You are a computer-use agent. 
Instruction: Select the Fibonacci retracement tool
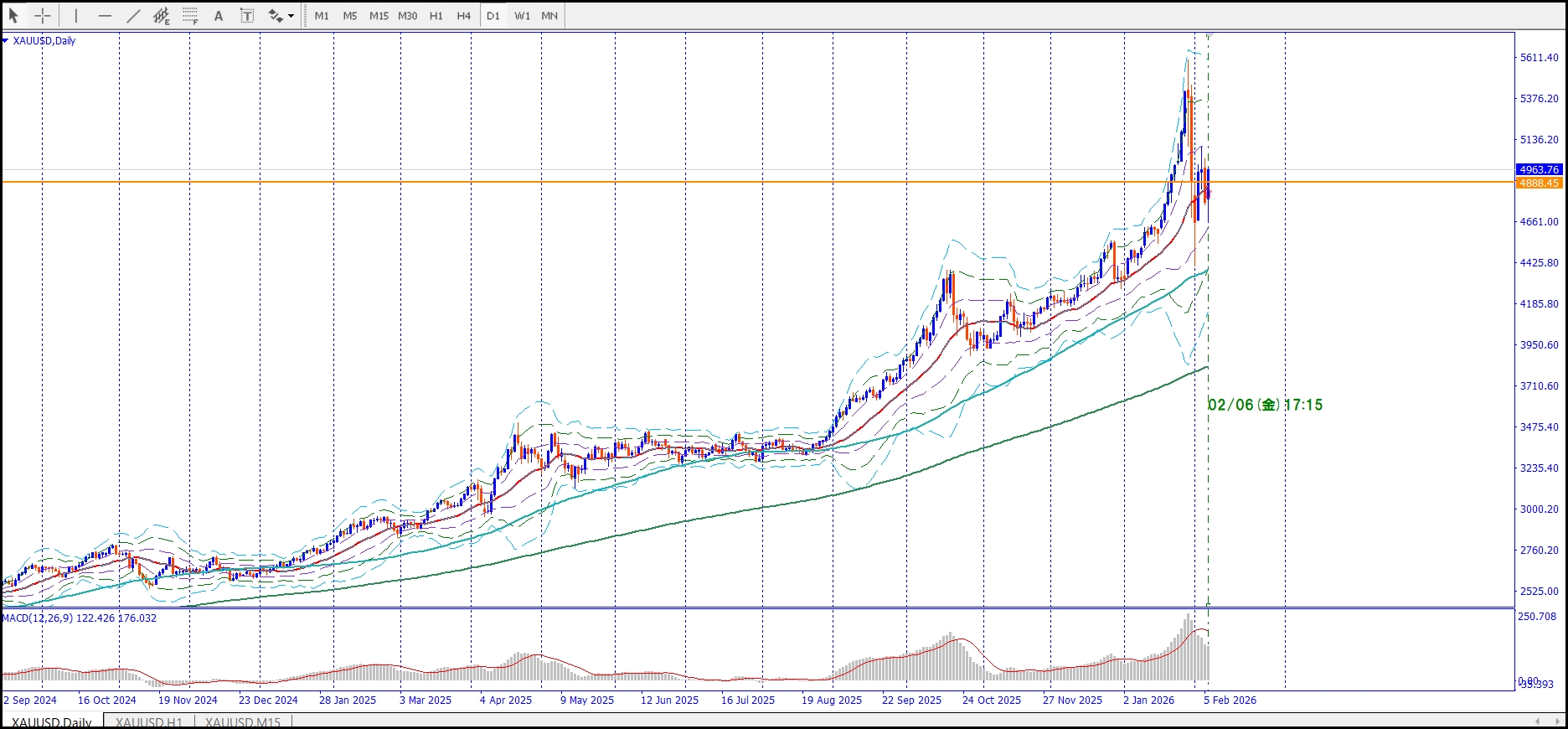pos(190,16)
